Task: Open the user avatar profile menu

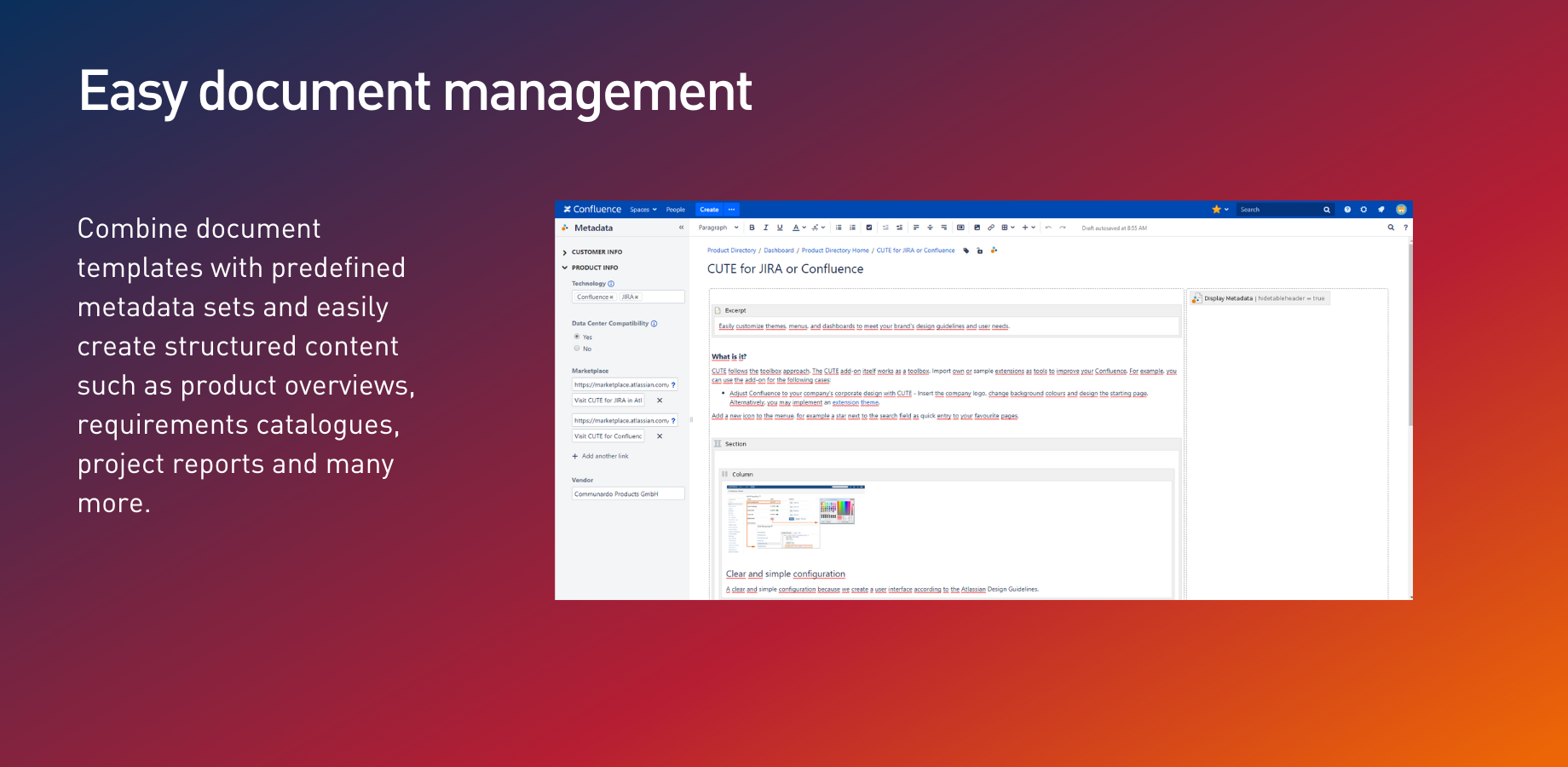Action: tap(1401, 210)
